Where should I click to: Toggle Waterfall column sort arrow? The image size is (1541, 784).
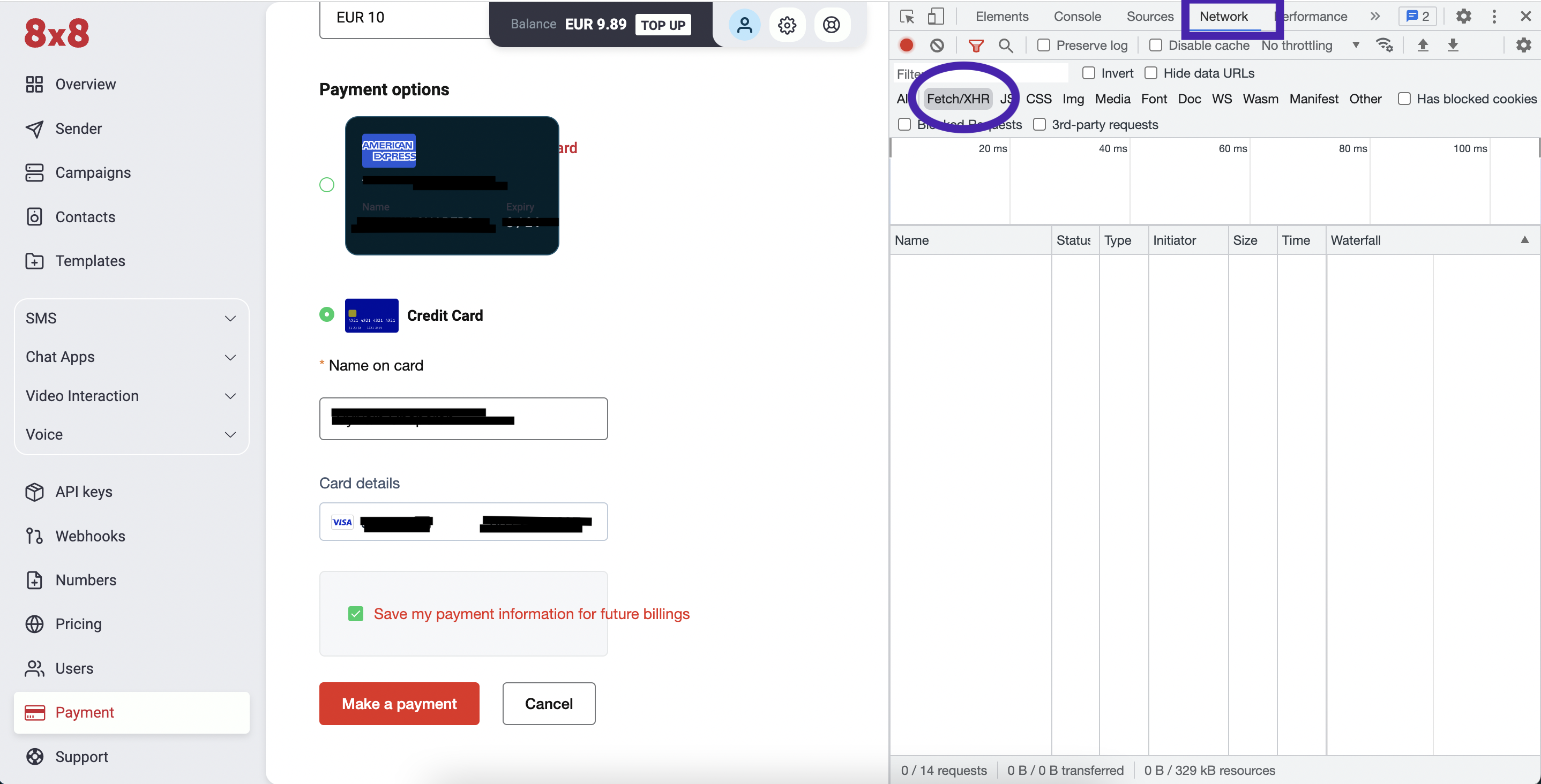tap(1524, 240)
